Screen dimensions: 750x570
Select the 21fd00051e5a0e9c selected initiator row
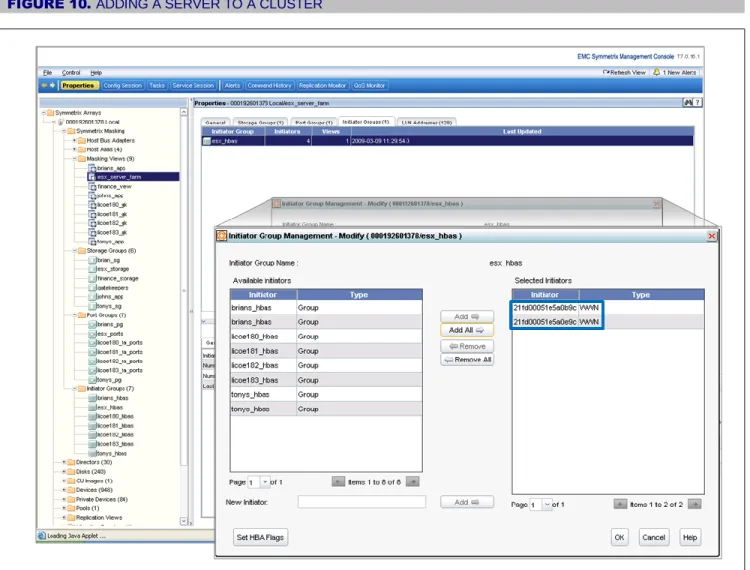[x=608, y=322]
